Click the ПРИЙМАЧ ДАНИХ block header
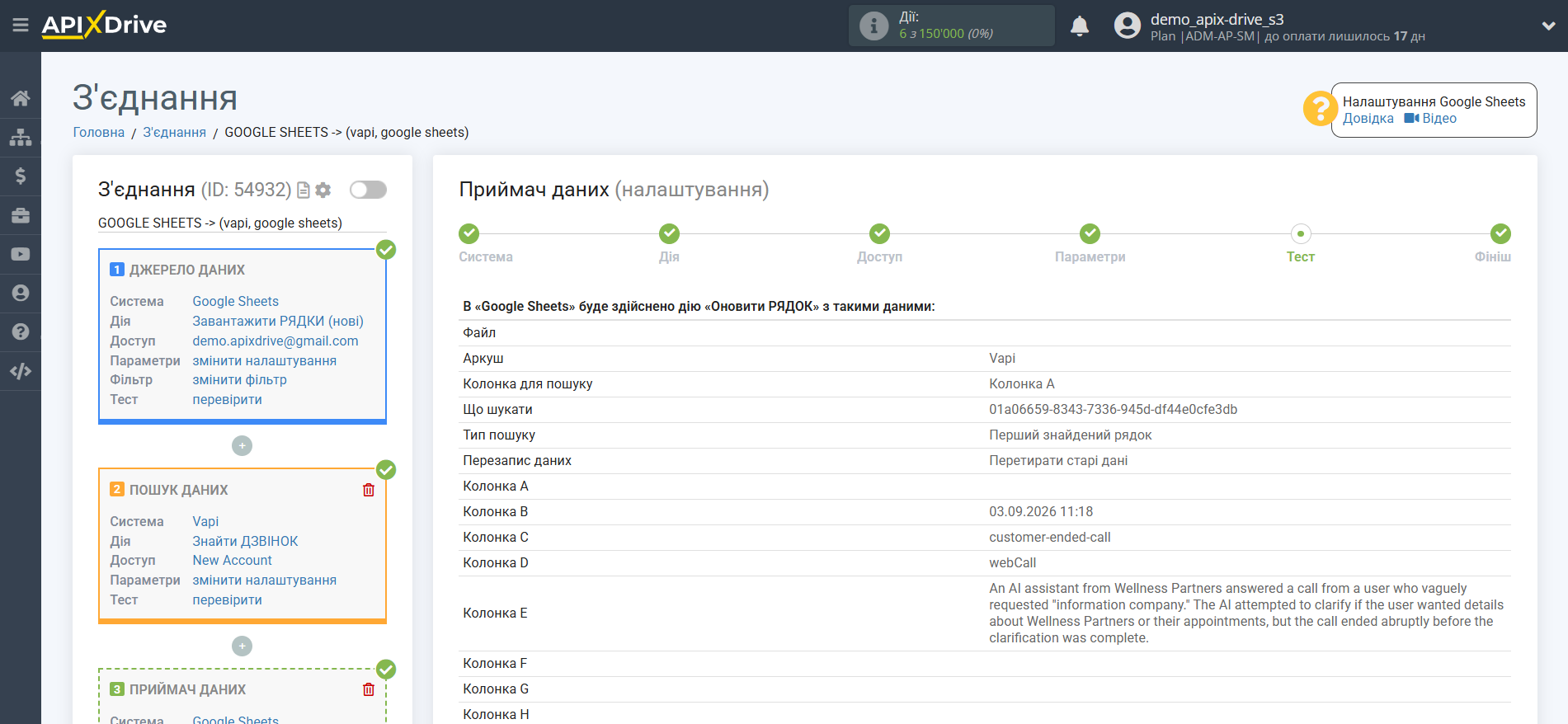The image size is (1568, 724). pos(187,689)
